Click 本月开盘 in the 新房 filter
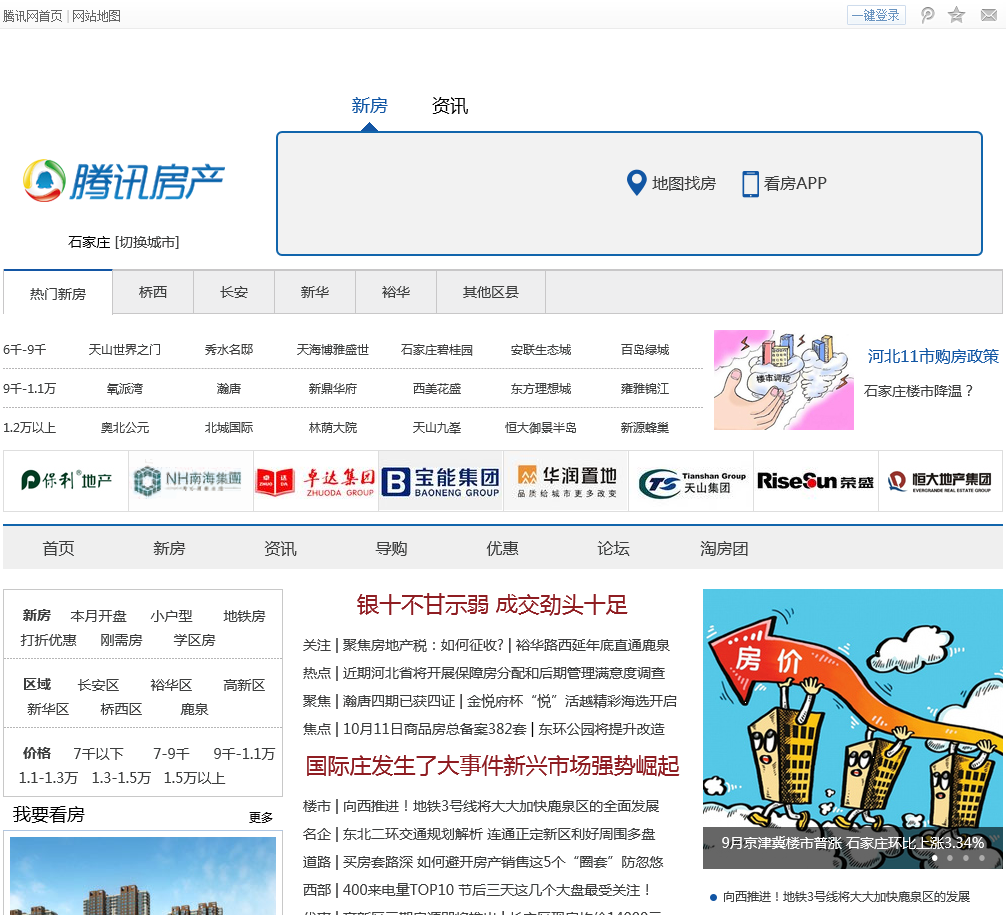This screenshot has height=915, width=1006. coord(98,616)
